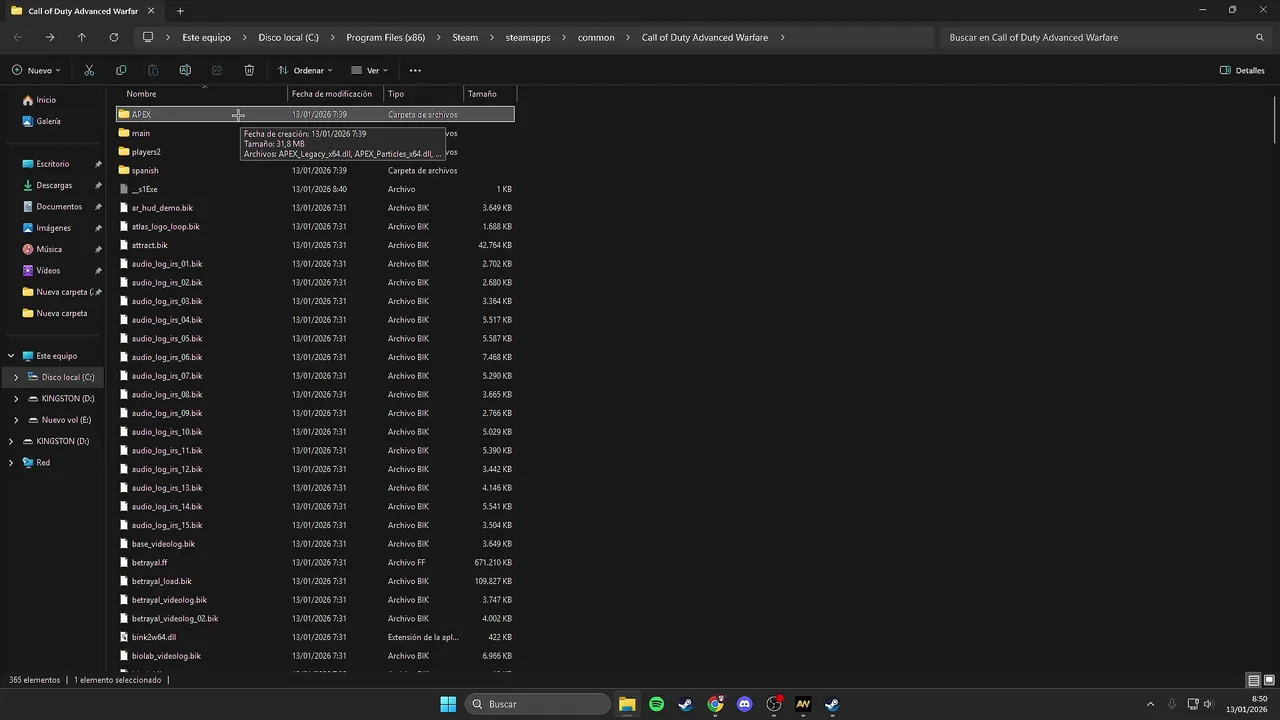
Task: Select the atlas_logo_loop.bik file
Action: coord(316,226)
